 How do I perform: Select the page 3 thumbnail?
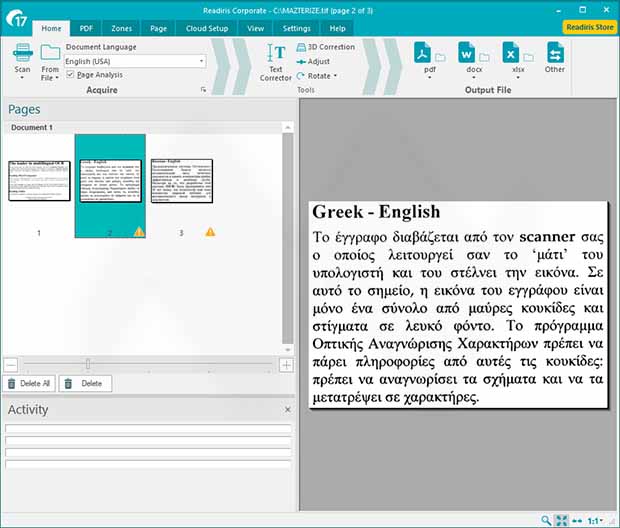pyautogui.click(x=181, y=180)
